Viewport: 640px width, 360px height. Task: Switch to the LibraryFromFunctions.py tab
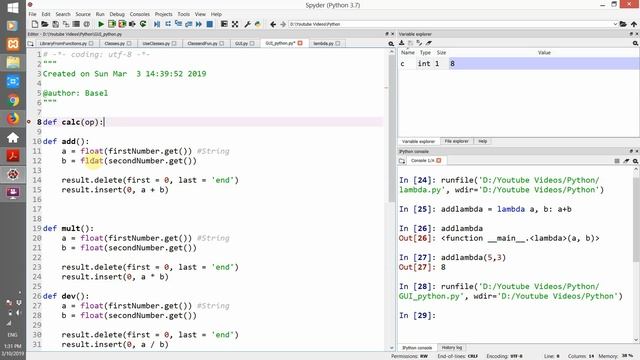tap(63, 43)
